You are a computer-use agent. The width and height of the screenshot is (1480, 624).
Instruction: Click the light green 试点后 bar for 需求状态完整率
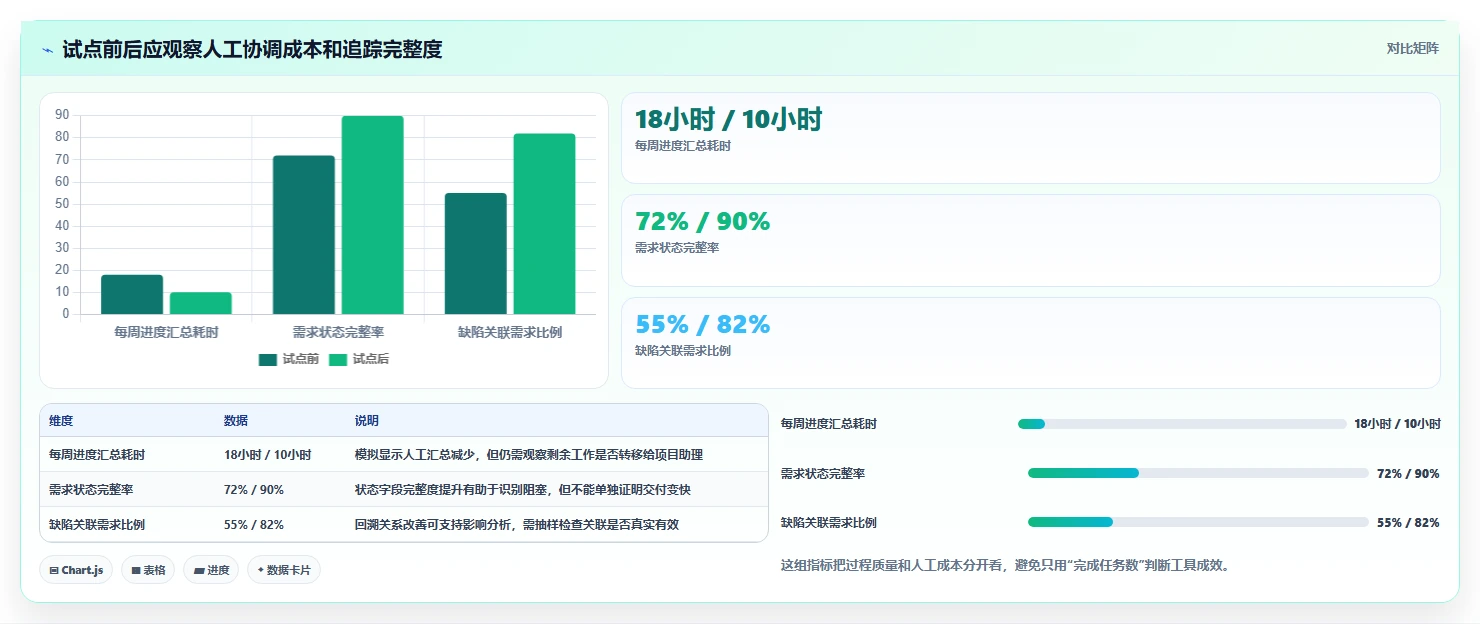[372, 215]
